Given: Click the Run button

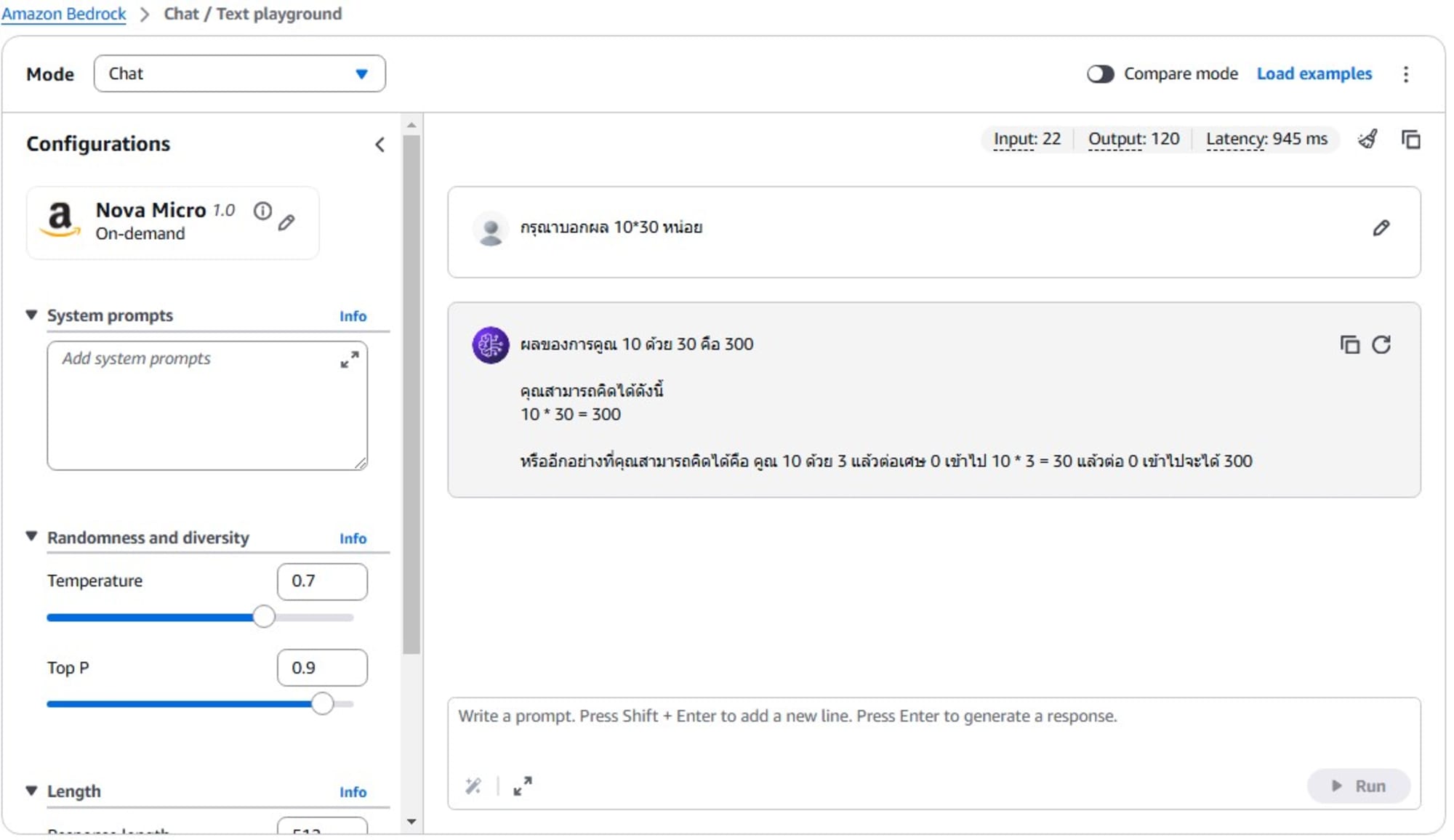Looking at the screenshot, I should pyautogui.click(x=1361, y=784).
